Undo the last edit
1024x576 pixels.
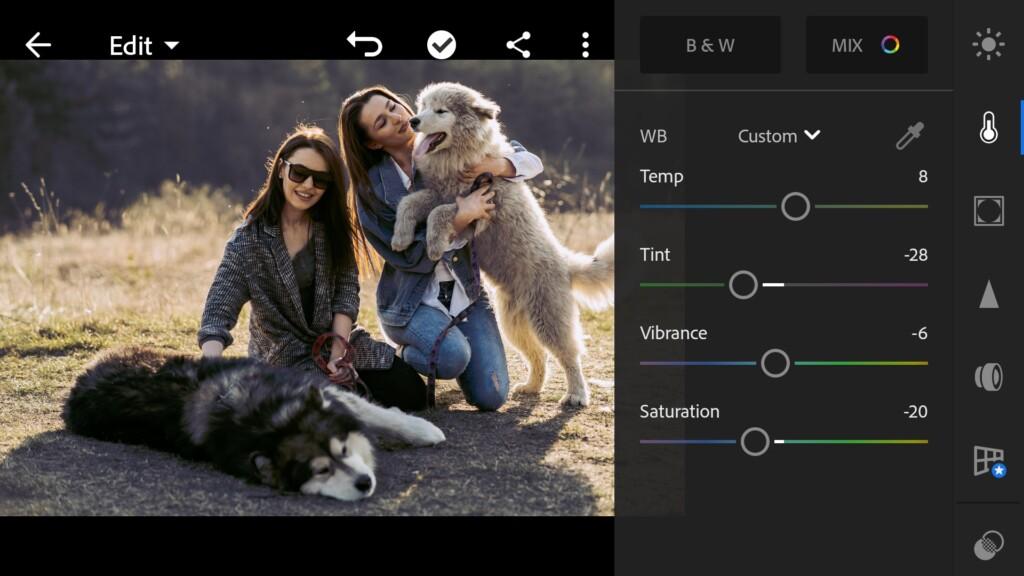tap(364, 45)
